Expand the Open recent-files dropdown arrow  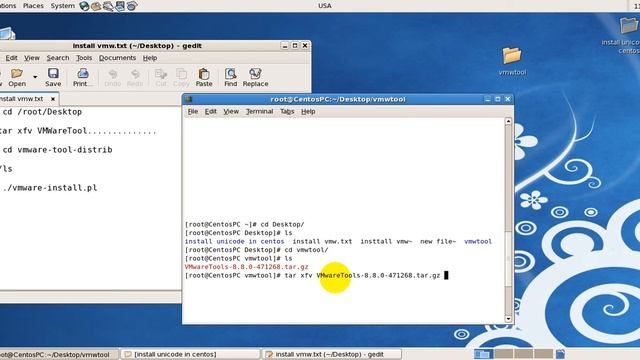coord(35,77)
